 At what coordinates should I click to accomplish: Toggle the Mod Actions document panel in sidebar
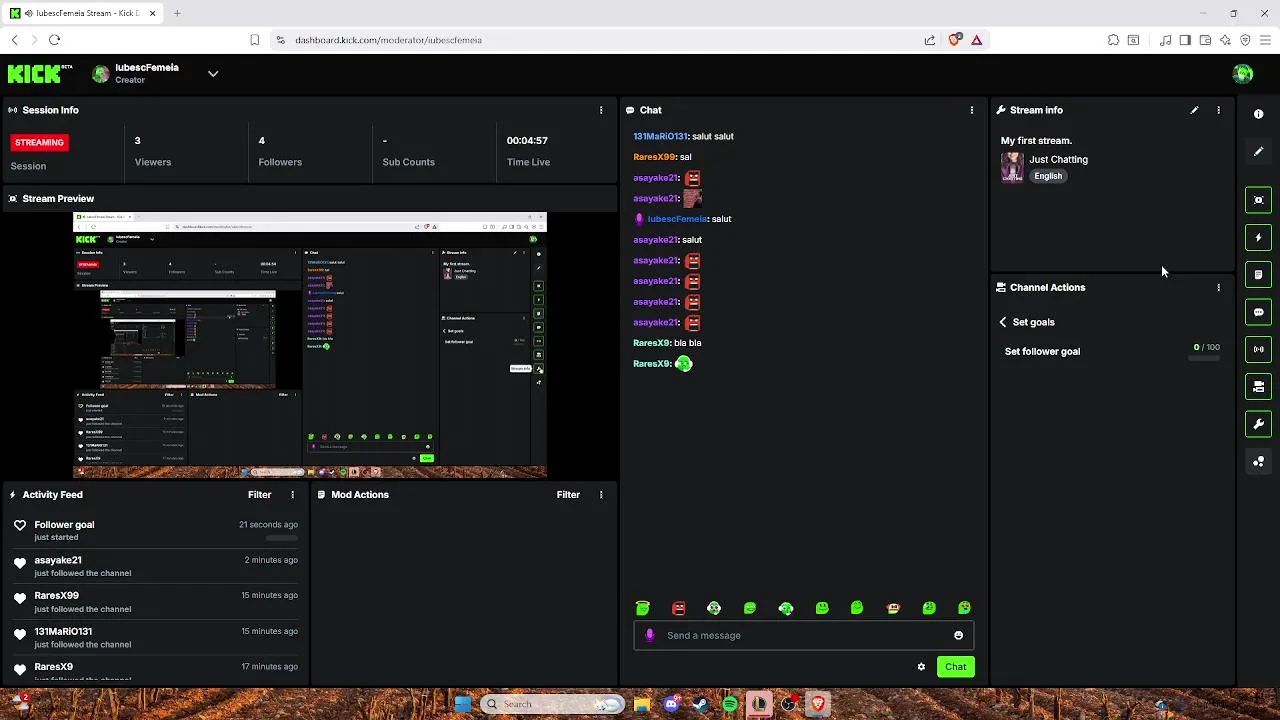pyautogui.click(x=1259, y=275)
